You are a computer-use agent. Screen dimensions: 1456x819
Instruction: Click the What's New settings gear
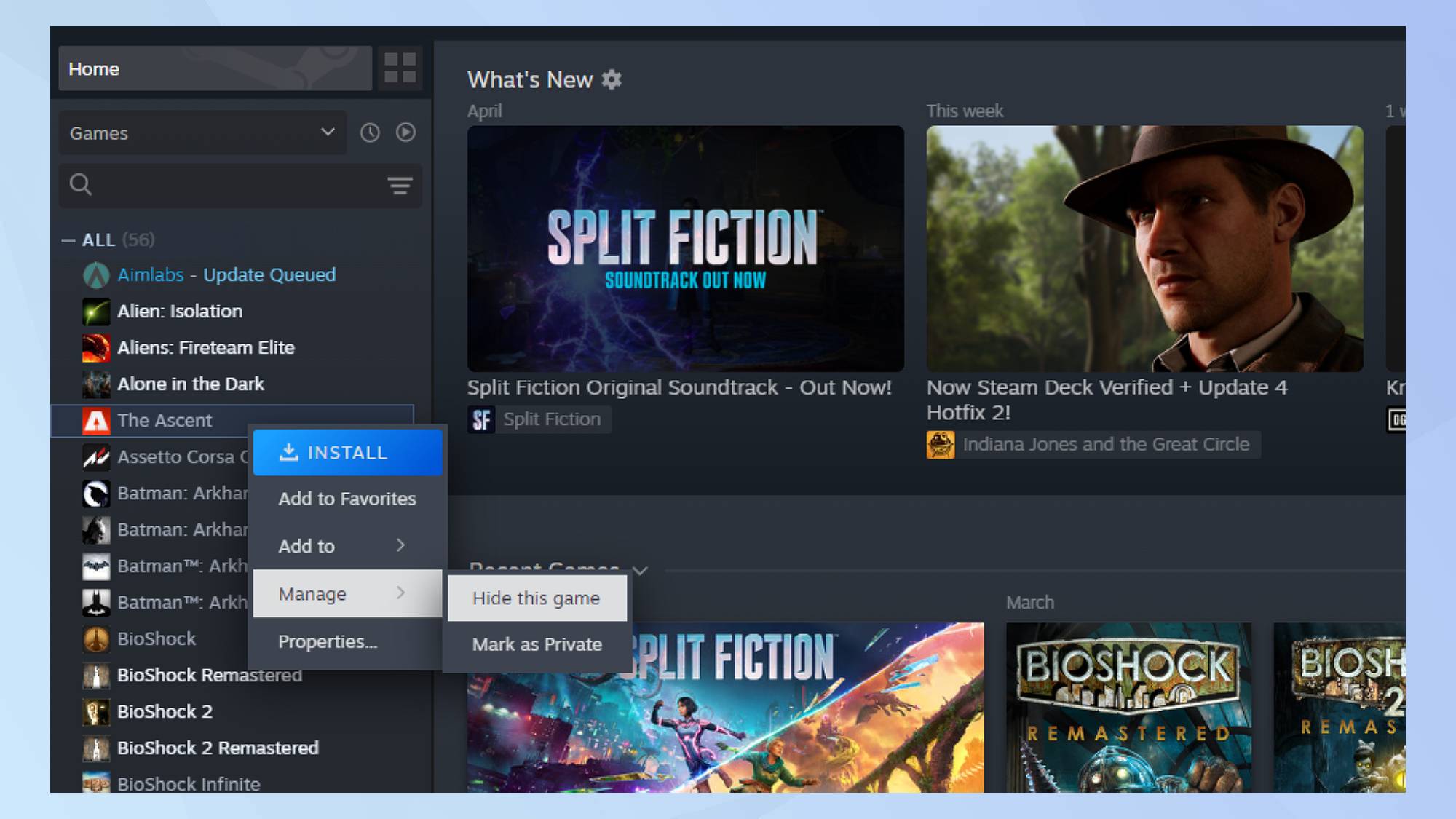pos(612,79)
